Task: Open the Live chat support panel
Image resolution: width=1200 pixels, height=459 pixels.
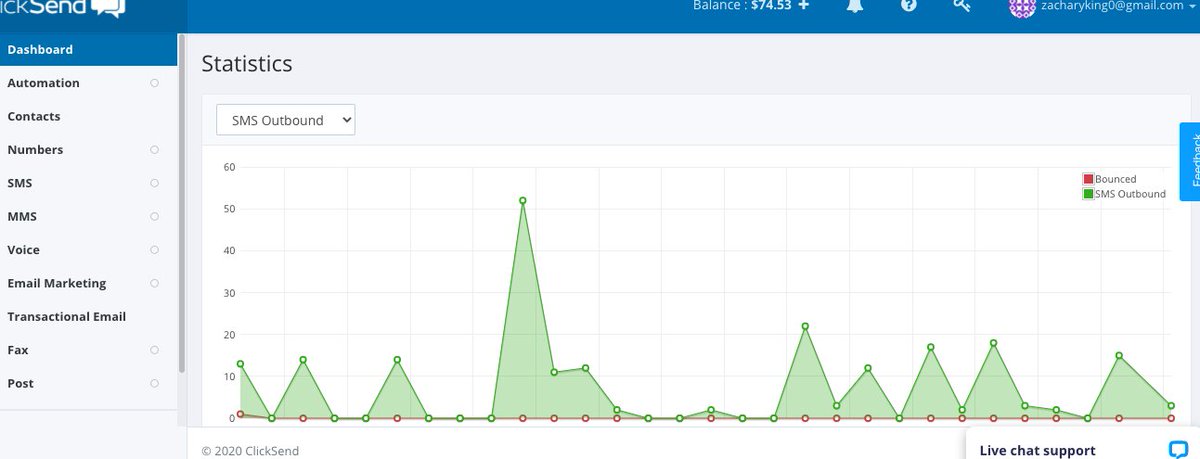Action: tap(1082, 444)
